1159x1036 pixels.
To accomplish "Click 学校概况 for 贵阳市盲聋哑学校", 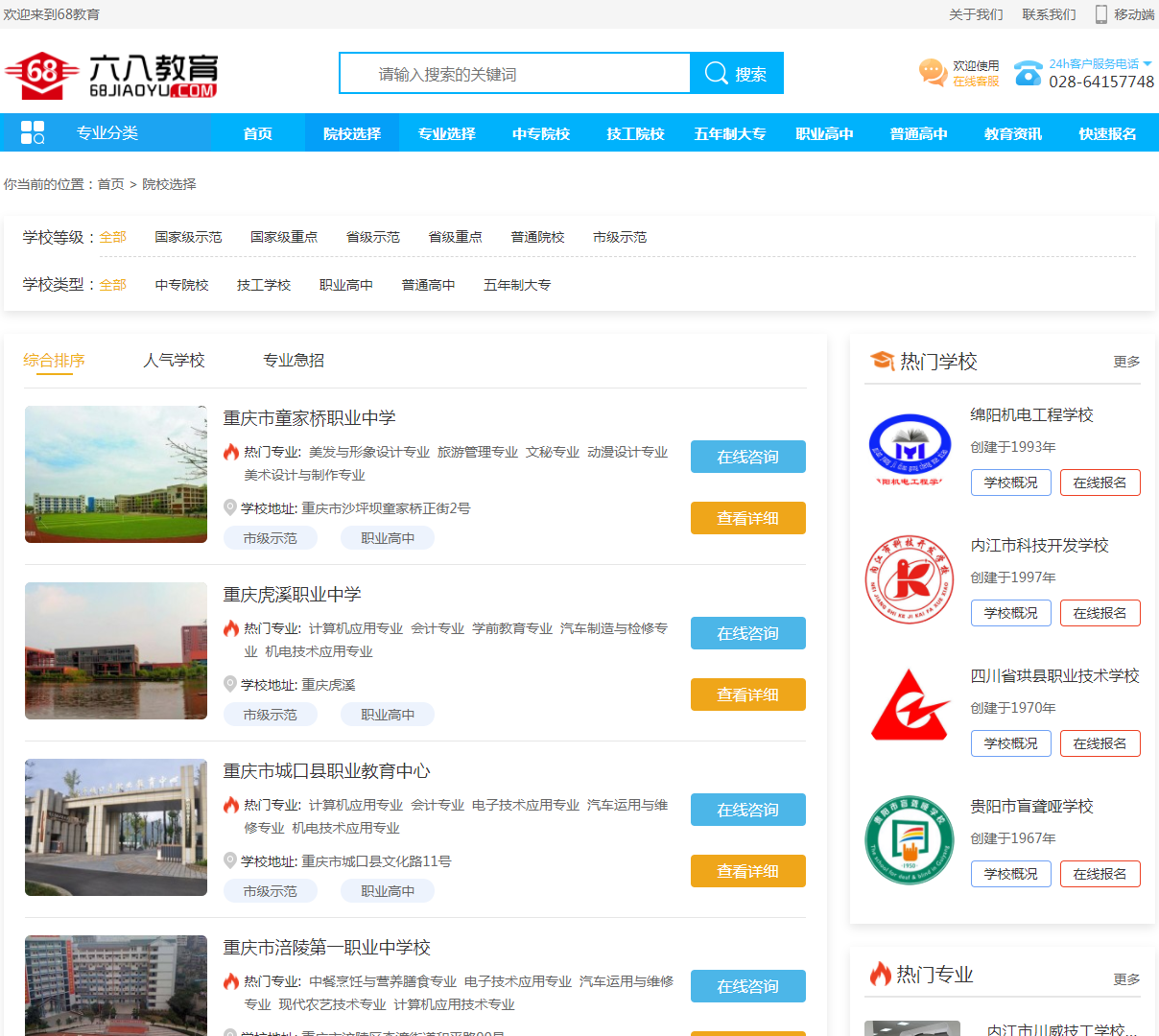I will (1011, 874).
